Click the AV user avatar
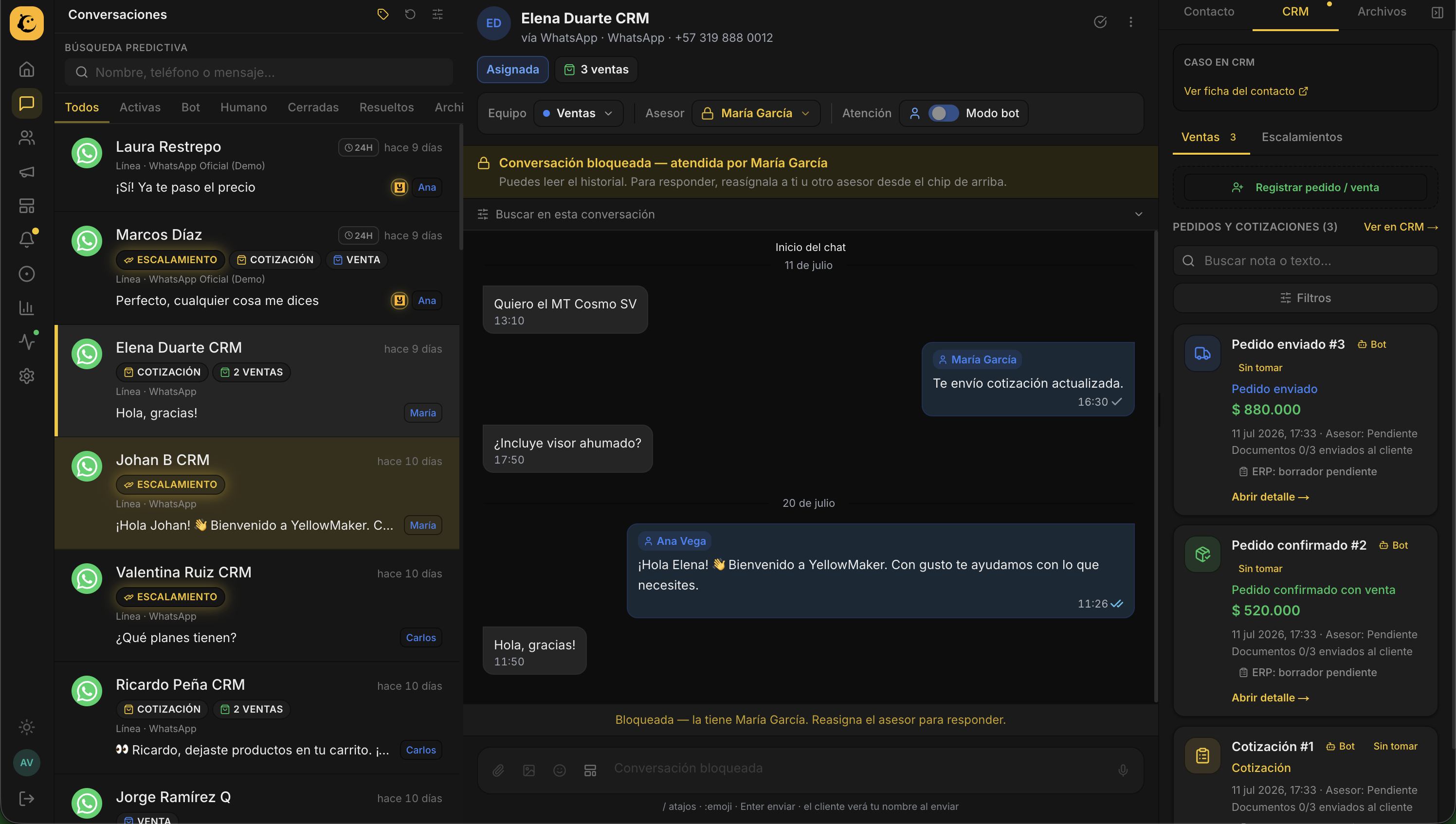 (27, 762)
